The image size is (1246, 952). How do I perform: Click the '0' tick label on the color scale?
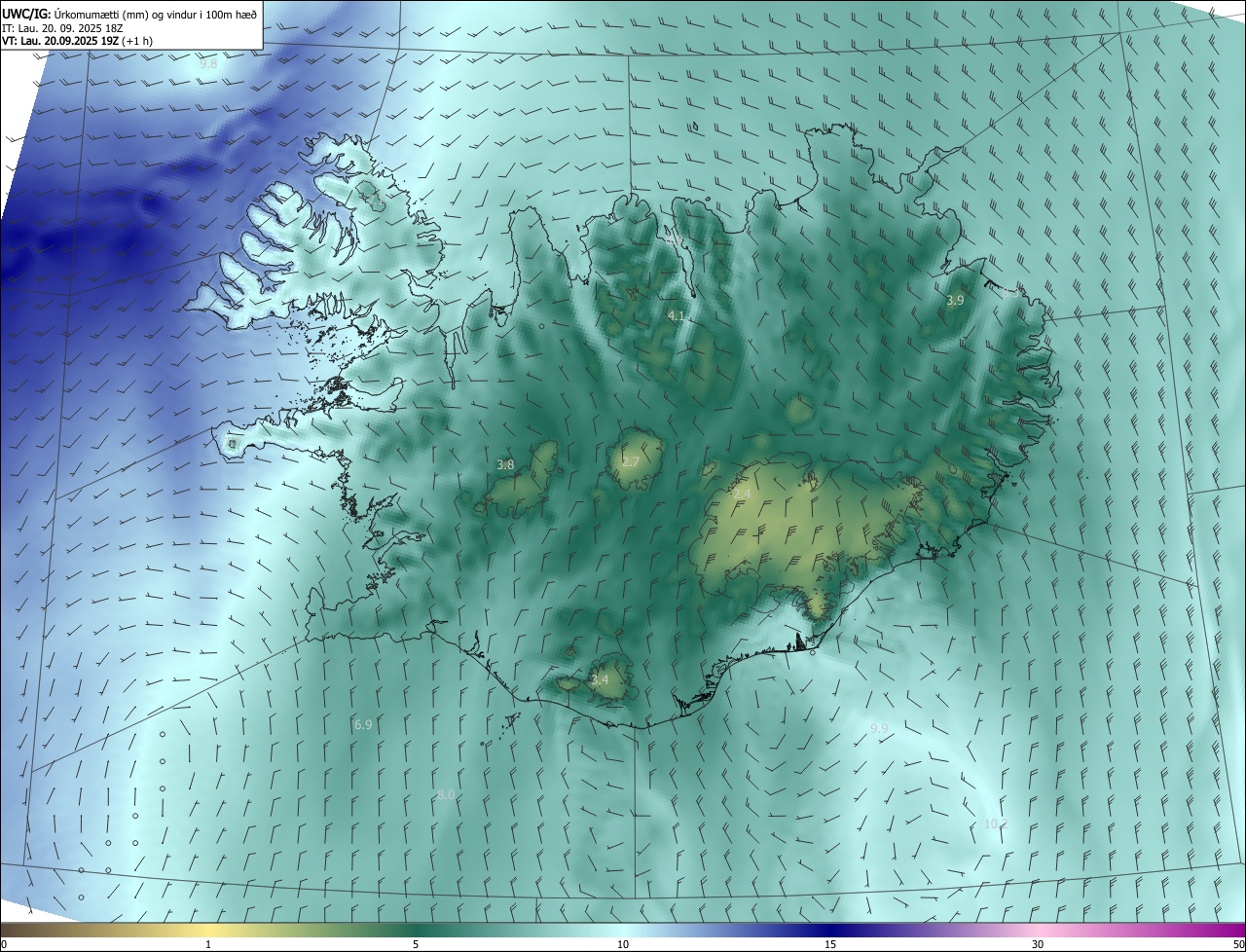4,944
